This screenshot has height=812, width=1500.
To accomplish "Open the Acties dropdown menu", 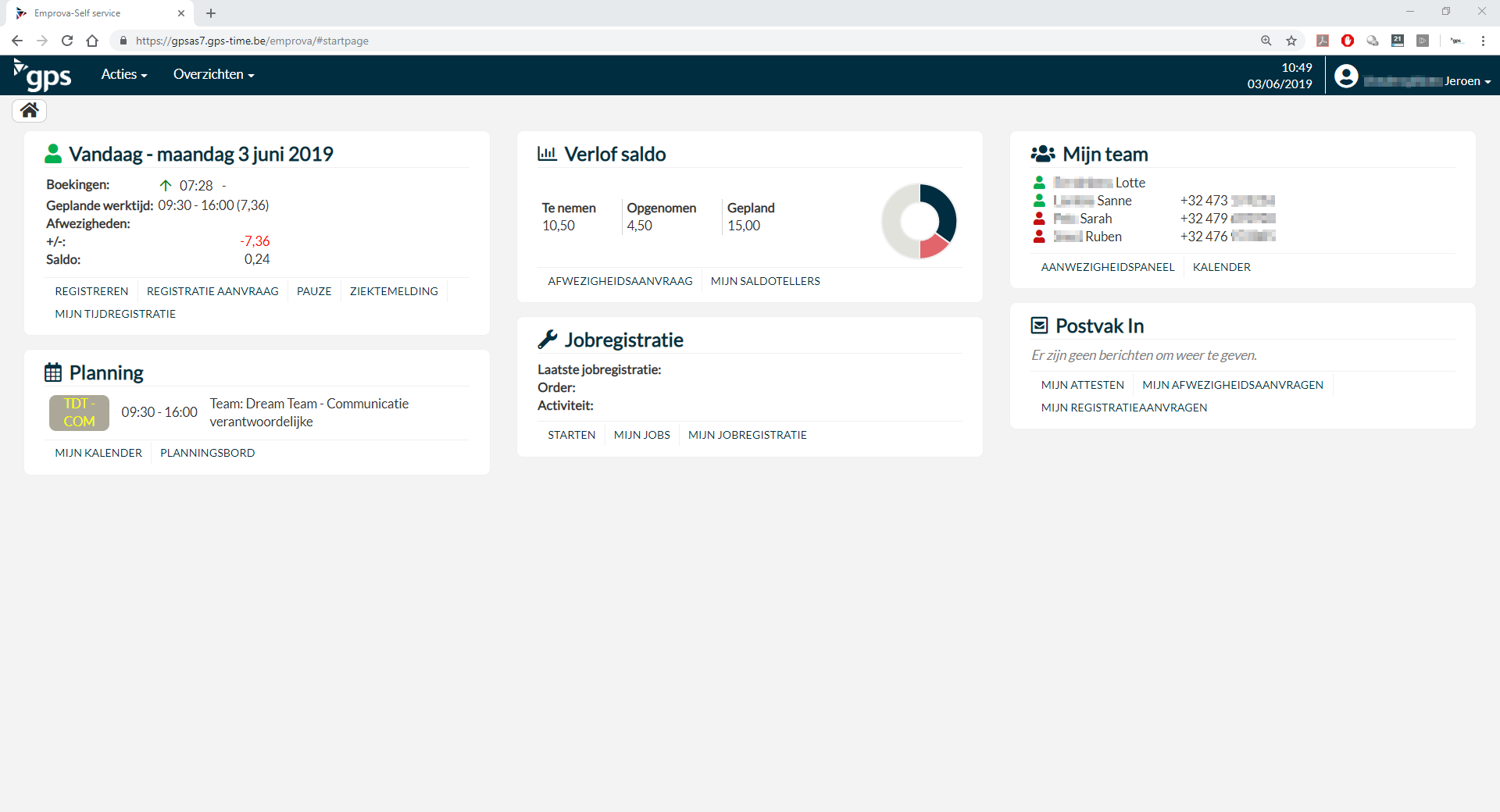I will tap(123, 74).
